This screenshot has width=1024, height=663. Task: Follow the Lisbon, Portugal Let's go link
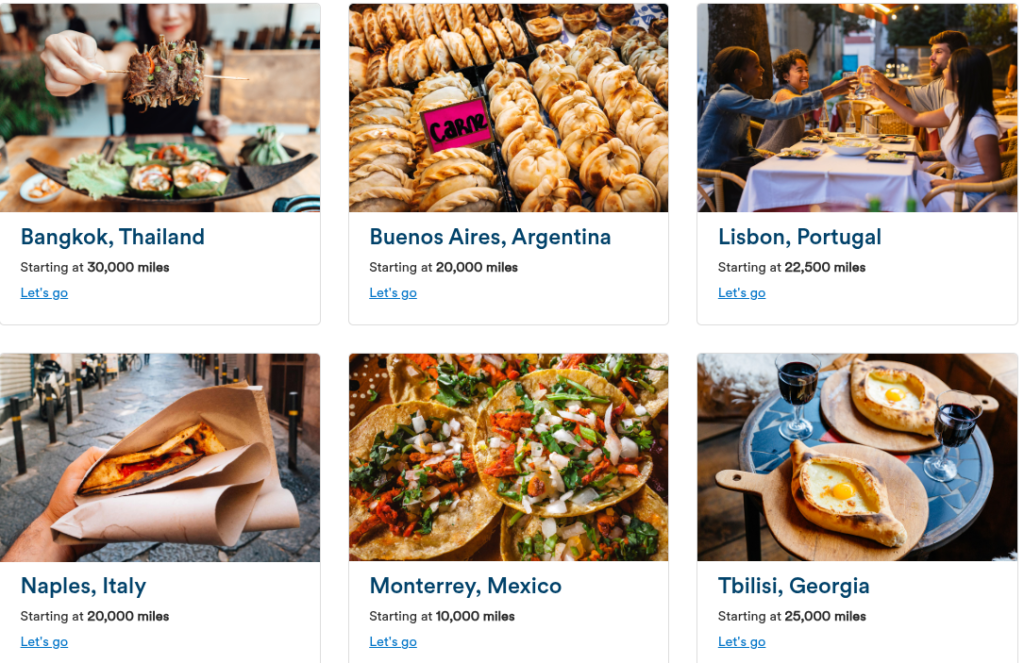741,293
